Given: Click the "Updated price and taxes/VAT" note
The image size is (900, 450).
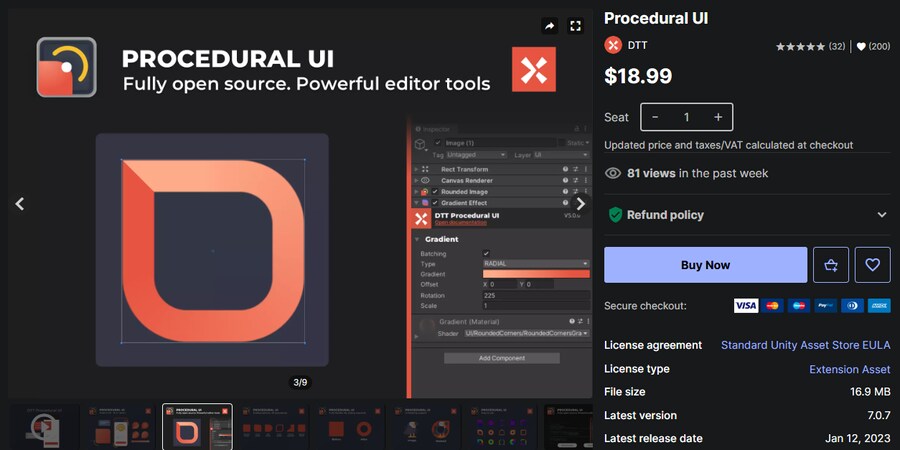Looking at the screenshot, I should (729, 145).
